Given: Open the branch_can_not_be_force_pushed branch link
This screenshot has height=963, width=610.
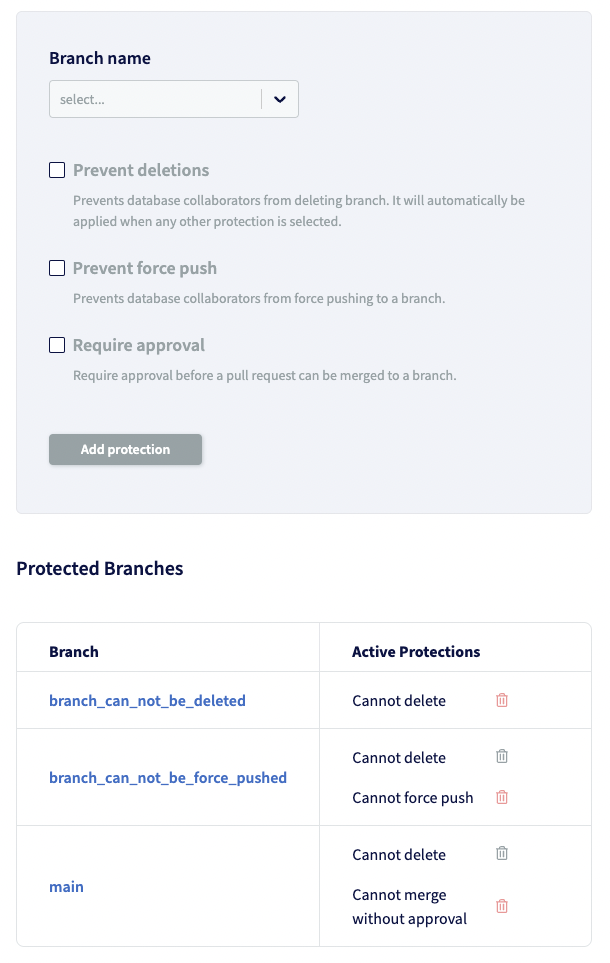Looking at the screenshot, I should tap(167, 777).
